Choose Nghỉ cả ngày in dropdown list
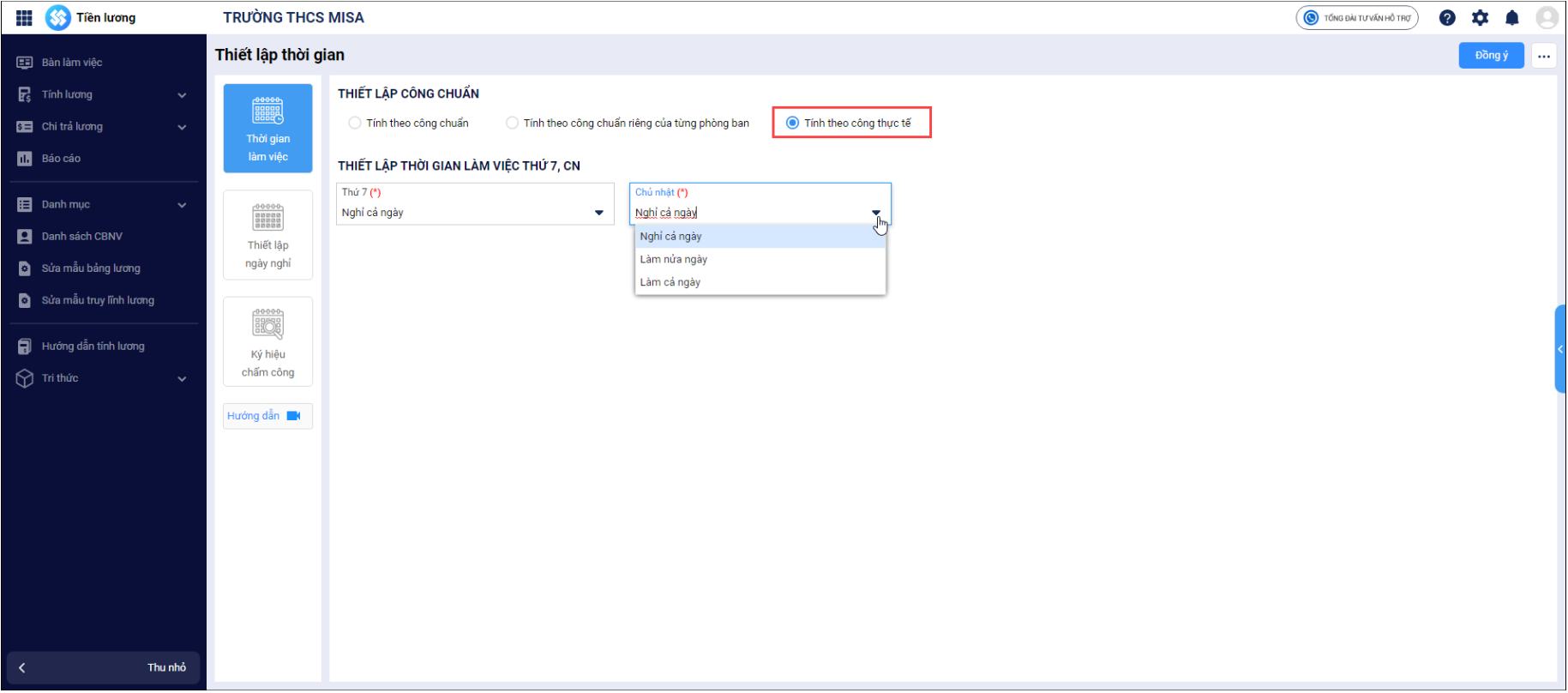 [760, 237]
